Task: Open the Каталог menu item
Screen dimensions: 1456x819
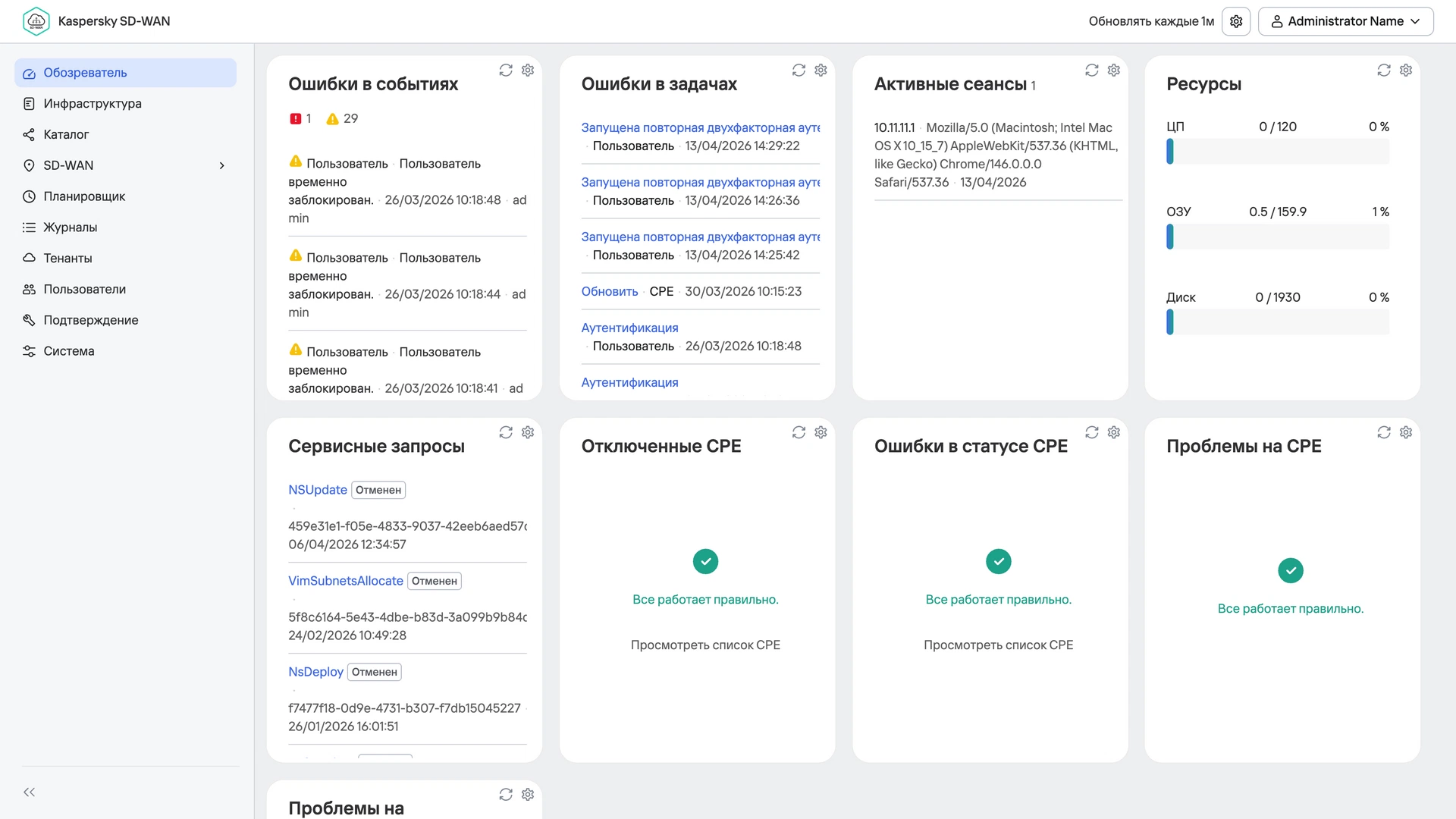Action: pyautogui.click(x=125, y=135)
